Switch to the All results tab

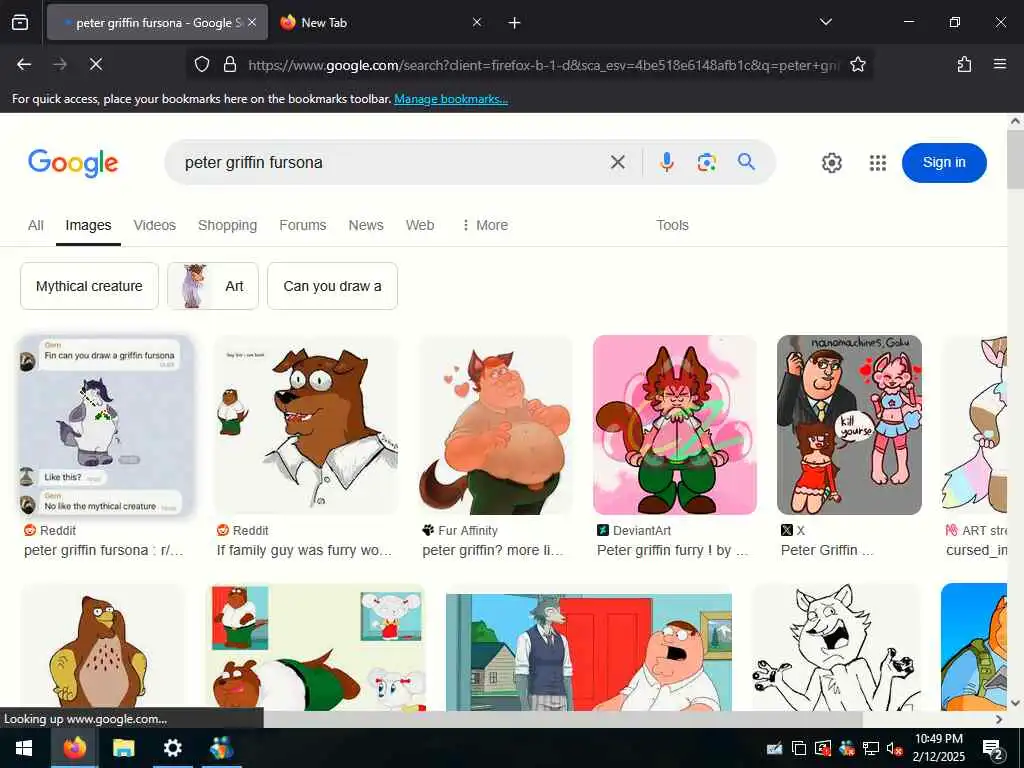[x=36, y=225]
